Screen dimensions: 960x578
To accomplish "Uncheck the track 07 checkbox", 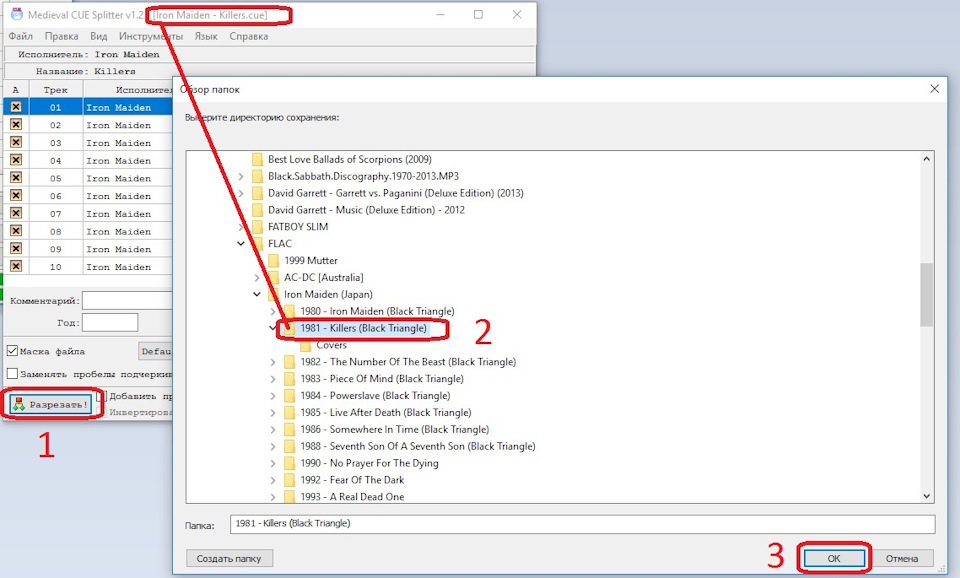I will coord(16,214).
